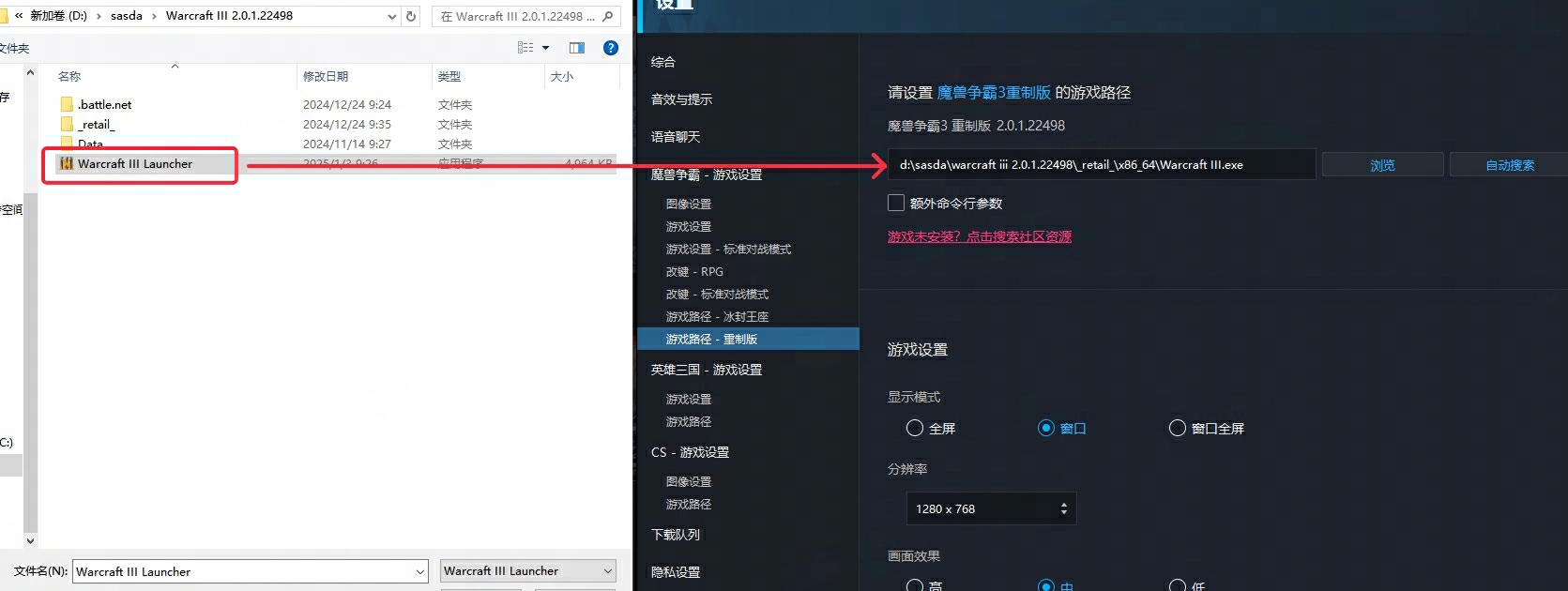Click the search magnifier icon in file dialog
Image resolution: width=1568 pixels, height=591 pixels.
tap(608, 16)
